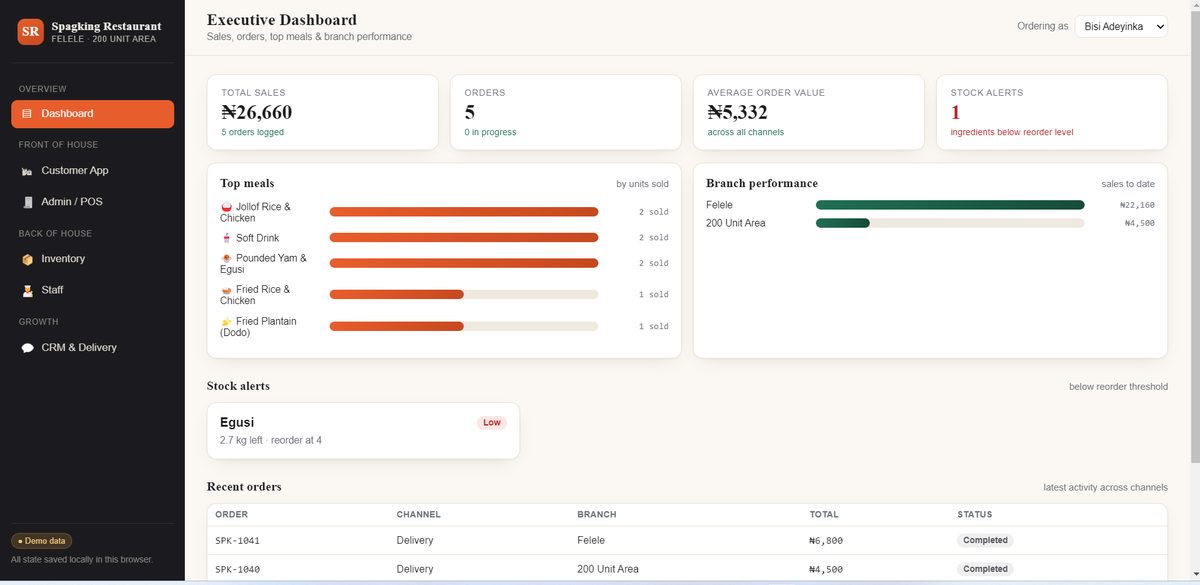Click the Customer App sidebar icon
The image size is (1200, 585).
27,171
